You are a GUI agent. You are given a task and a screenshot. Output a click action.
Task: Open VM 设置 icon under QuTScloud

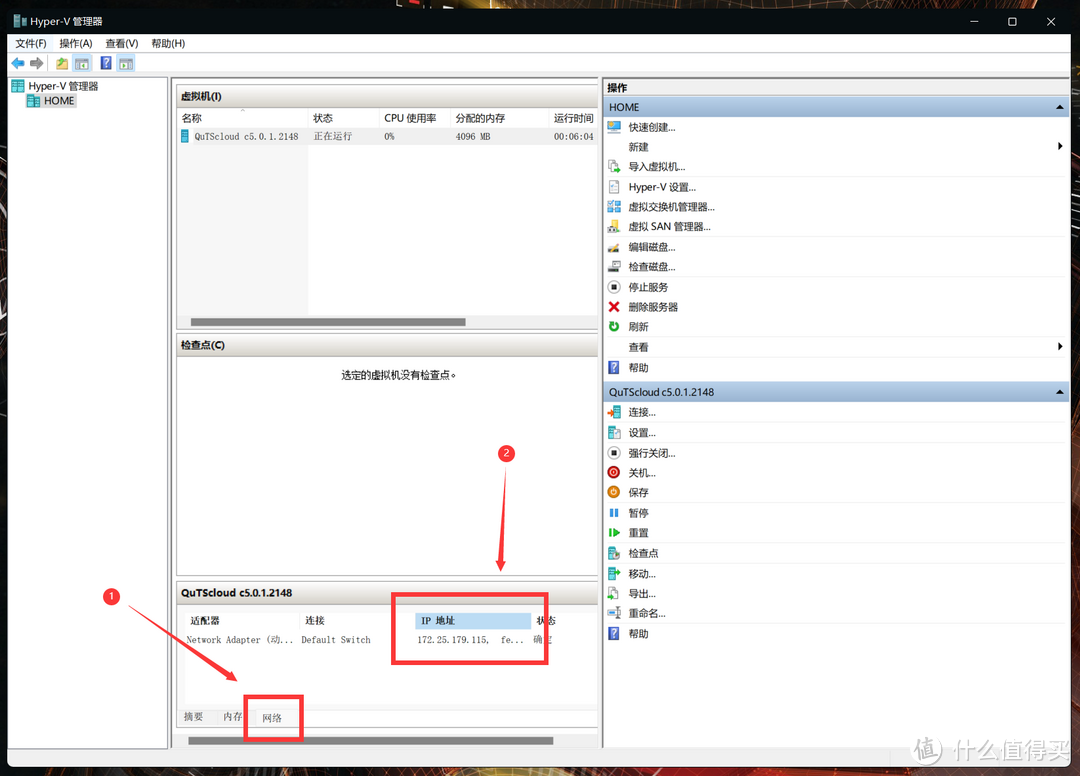(614, 432)
